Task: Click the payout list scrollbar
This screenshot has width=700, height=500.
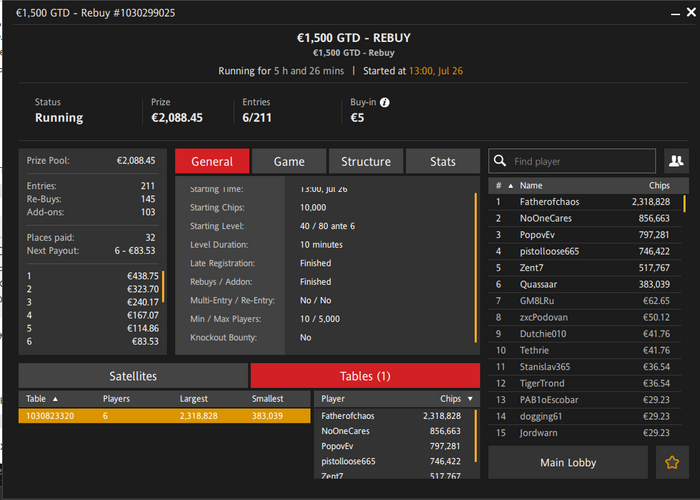Action: 163,287
